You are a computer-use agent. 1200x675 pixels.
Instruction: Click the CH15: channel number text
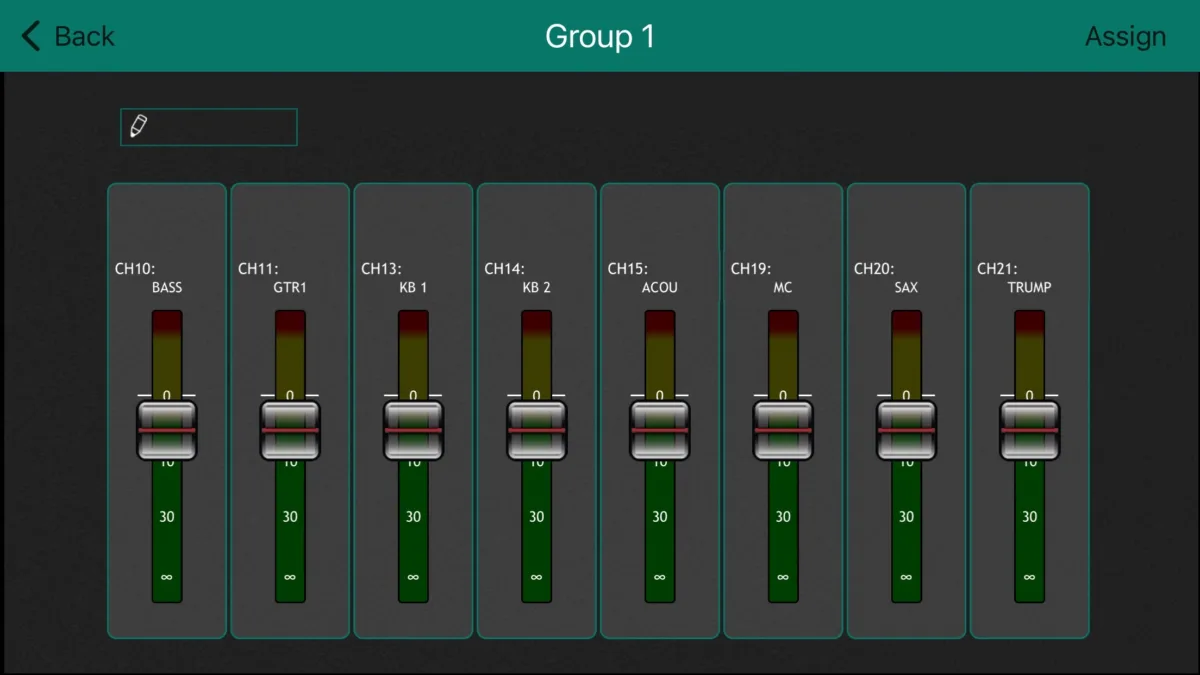(x=628, y=269)
